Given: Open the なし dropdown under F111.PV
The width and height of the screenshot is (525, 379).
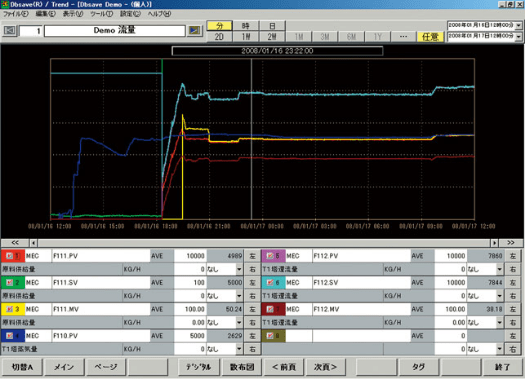Looking at the screenshot, I should [x=239, y=269].
